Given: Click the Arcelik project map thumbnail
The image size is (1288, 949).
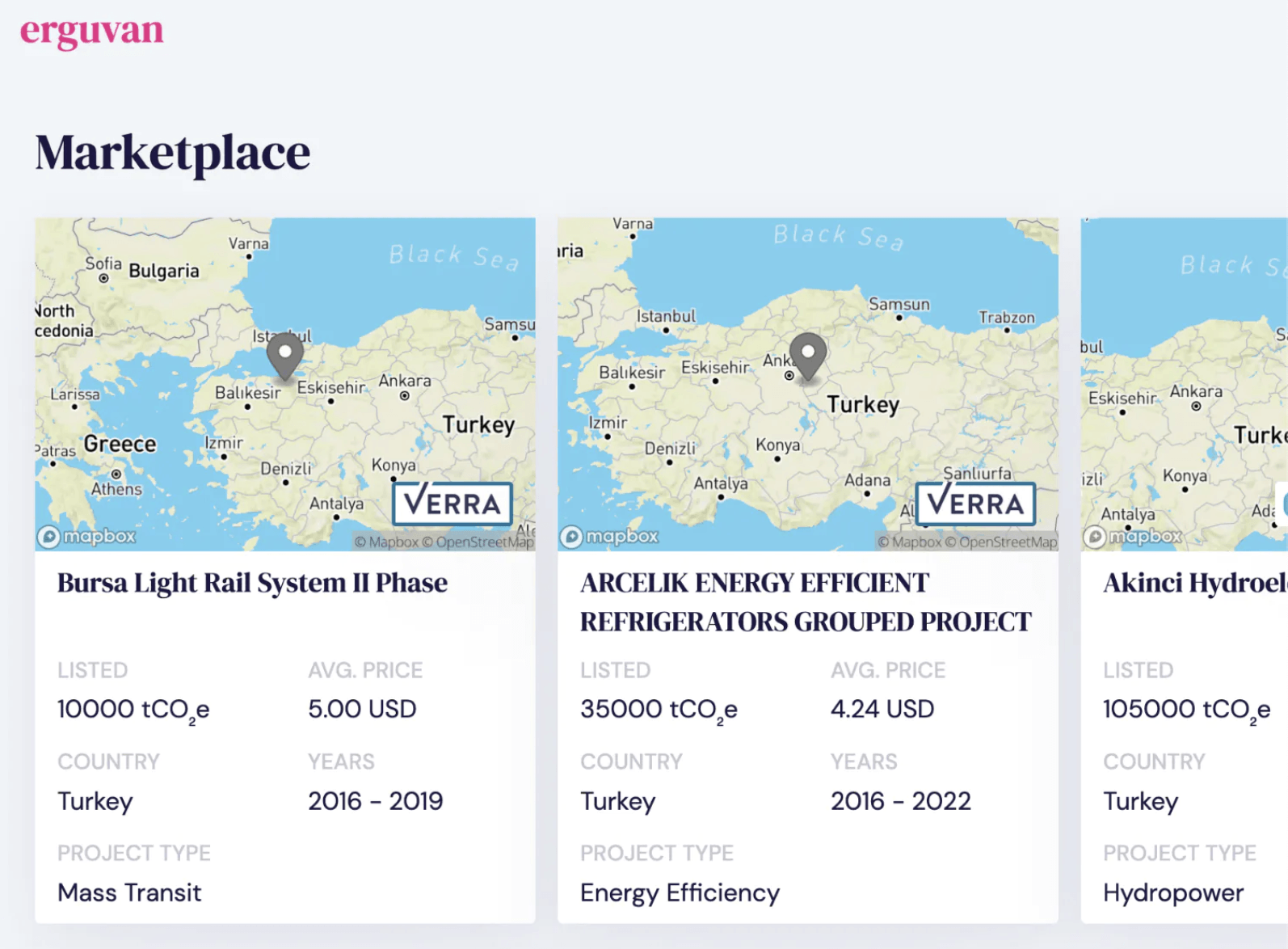Looking at the screenshot, I should point(807,384).
